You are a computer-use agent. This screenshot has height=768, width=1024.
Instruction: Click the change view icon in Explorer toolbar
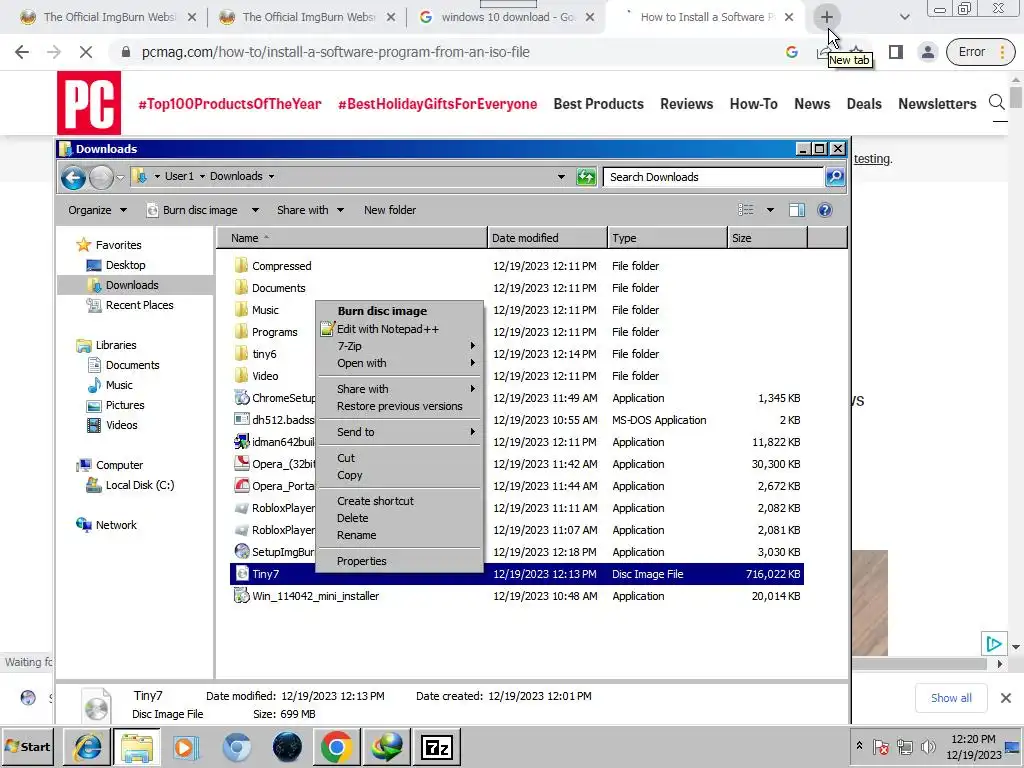coord(746,210)
